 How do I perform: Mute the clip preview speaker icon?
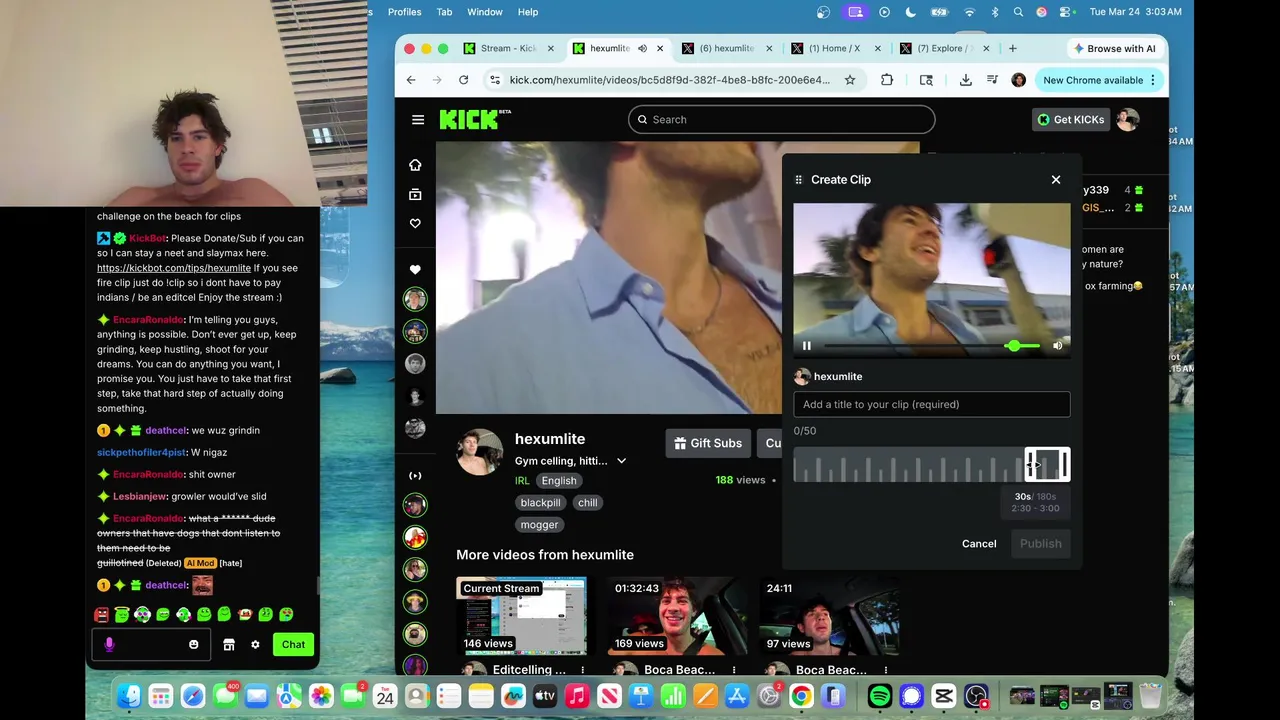click(x=1058, y=346)
